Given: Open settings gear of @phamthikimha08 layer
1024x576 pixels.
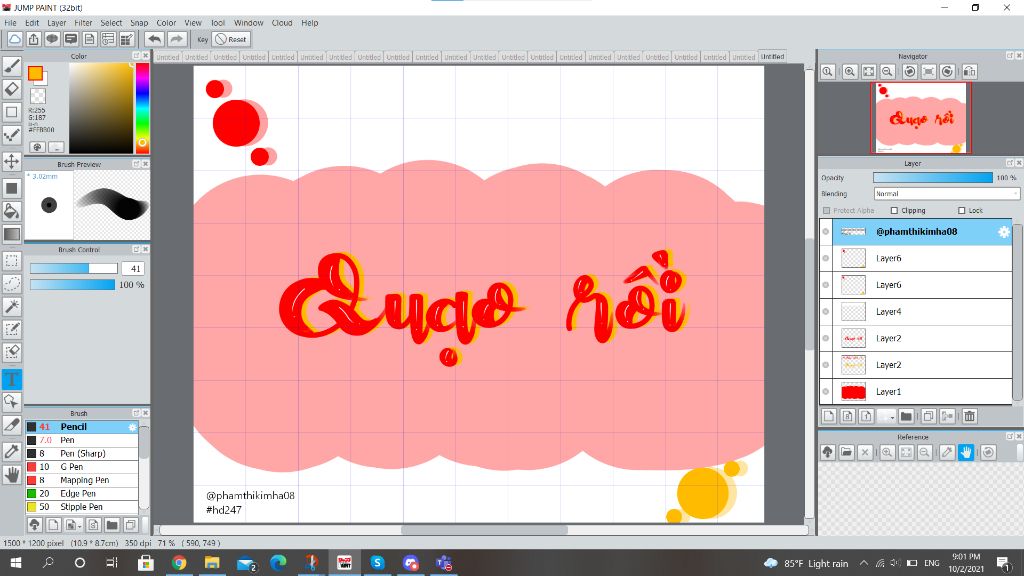Looking at the screenshot, I should [x=1004, y=232].
